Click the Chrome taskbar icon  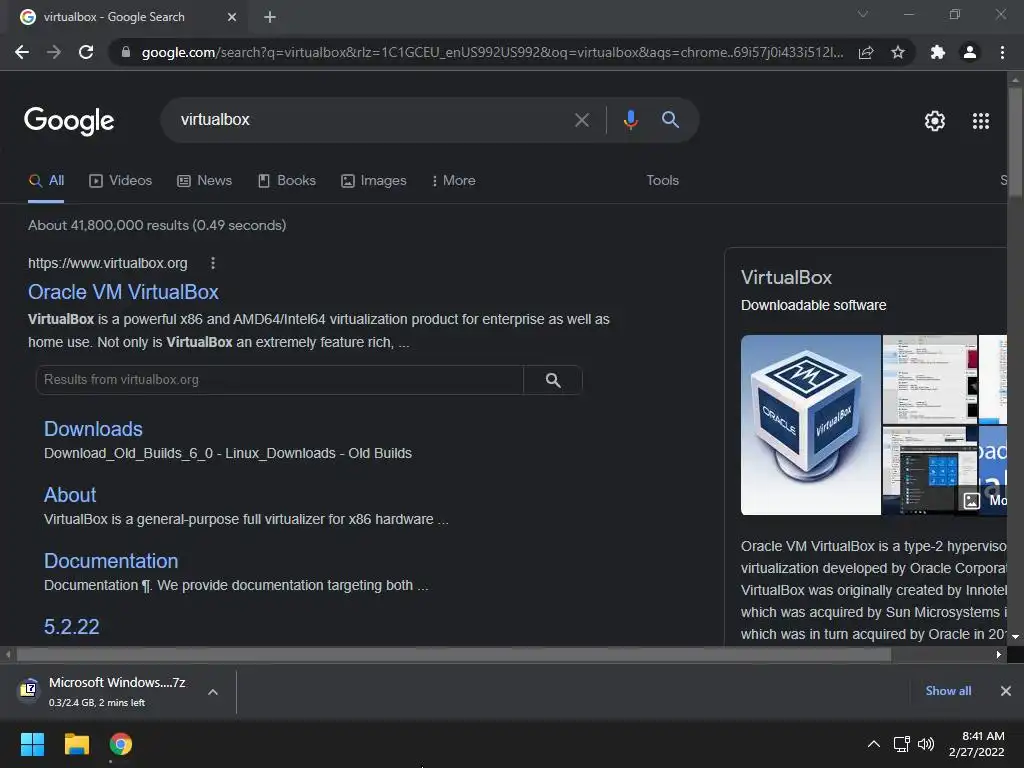121,744
